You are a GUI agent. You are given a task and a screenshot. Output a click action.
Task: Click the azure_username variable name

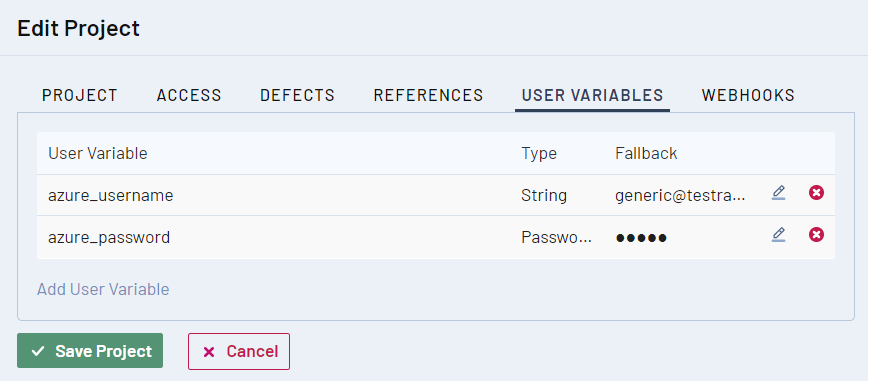[111, 196]
